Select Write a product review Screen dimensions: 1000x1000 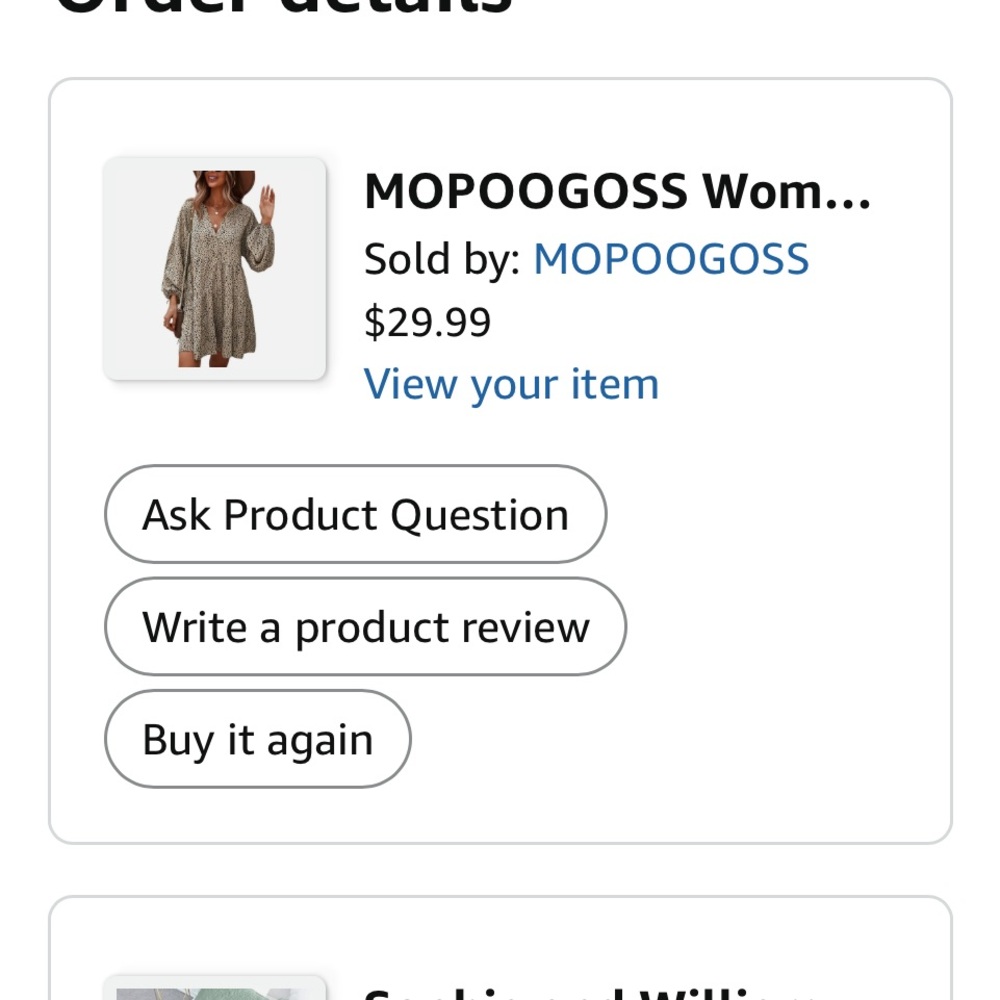tap(365, 626)
